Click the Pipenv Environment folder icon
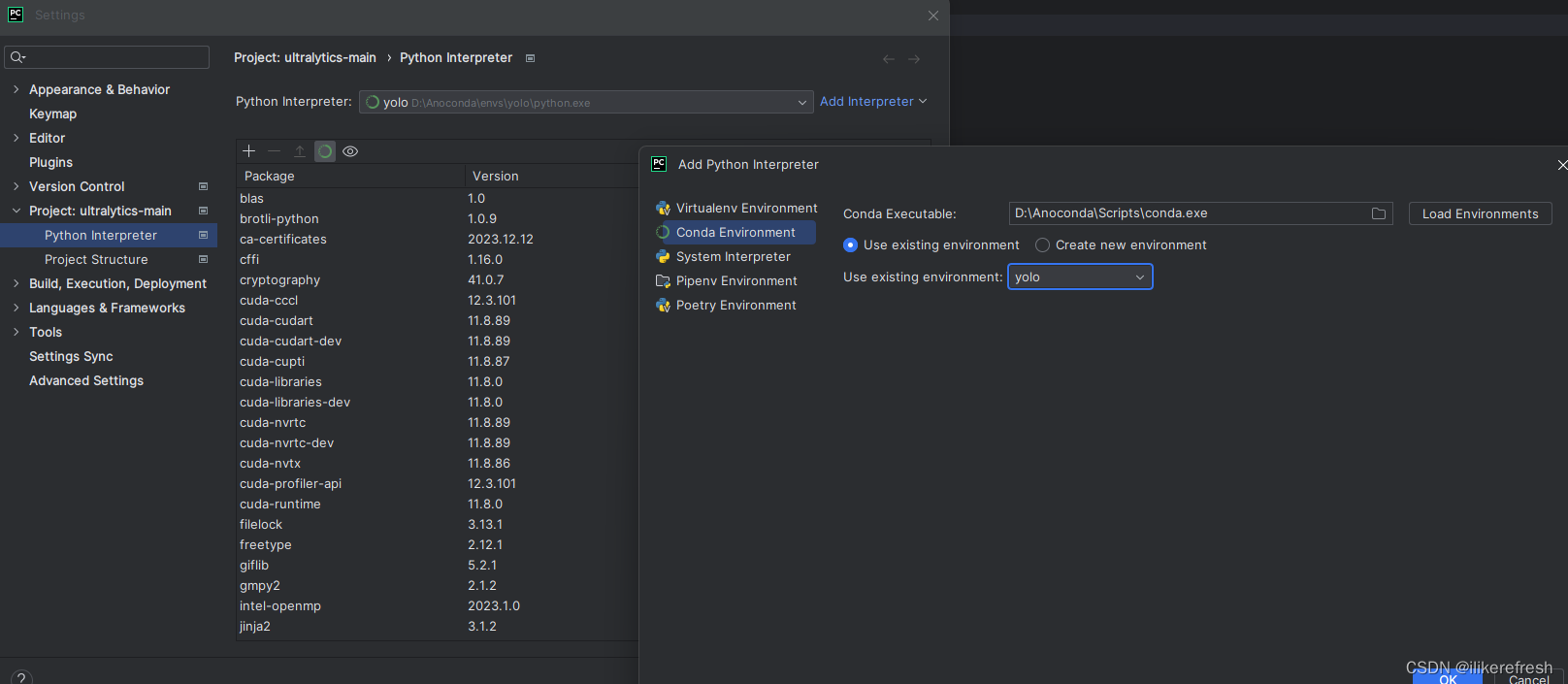The height and width of the screenshot is (684, 1568). pos(663,281)
